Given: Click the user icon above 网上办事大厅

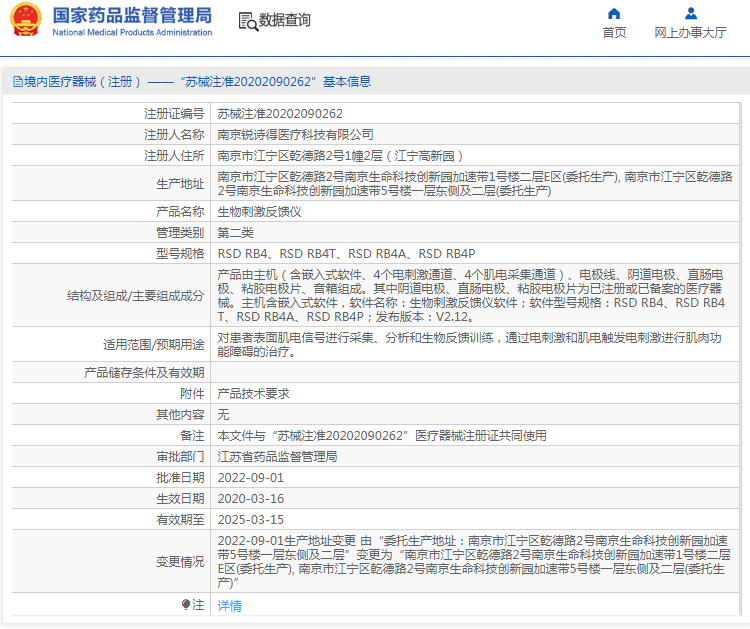Looking at the screenshot, I should (690, 13).
